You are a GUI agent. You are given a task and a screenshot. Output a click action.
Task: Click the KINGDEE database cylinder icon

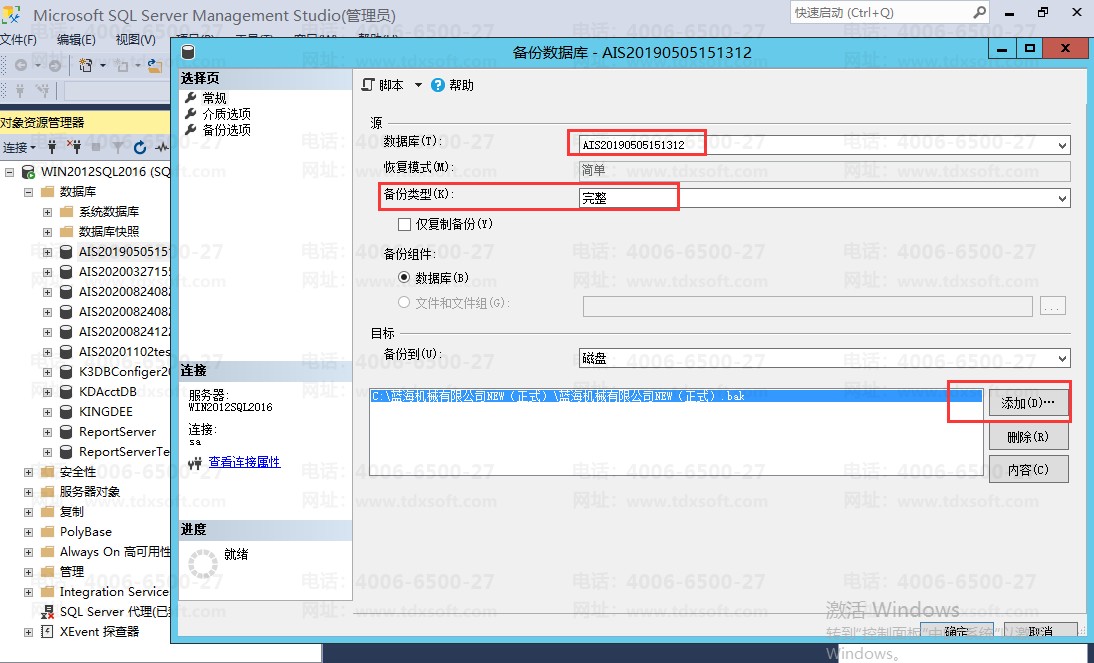(66, 412)
